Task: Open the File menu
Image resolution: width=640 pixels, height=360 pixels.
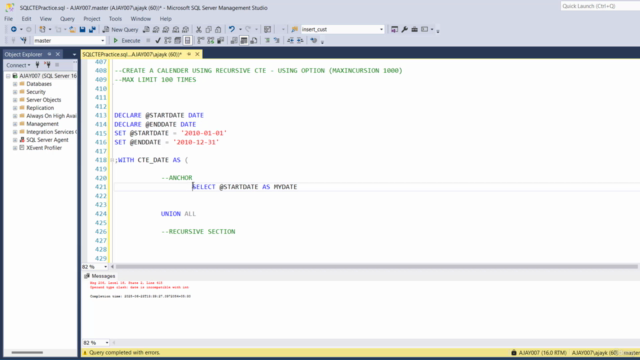Action: pyautogui.click(x=8, y=19)
